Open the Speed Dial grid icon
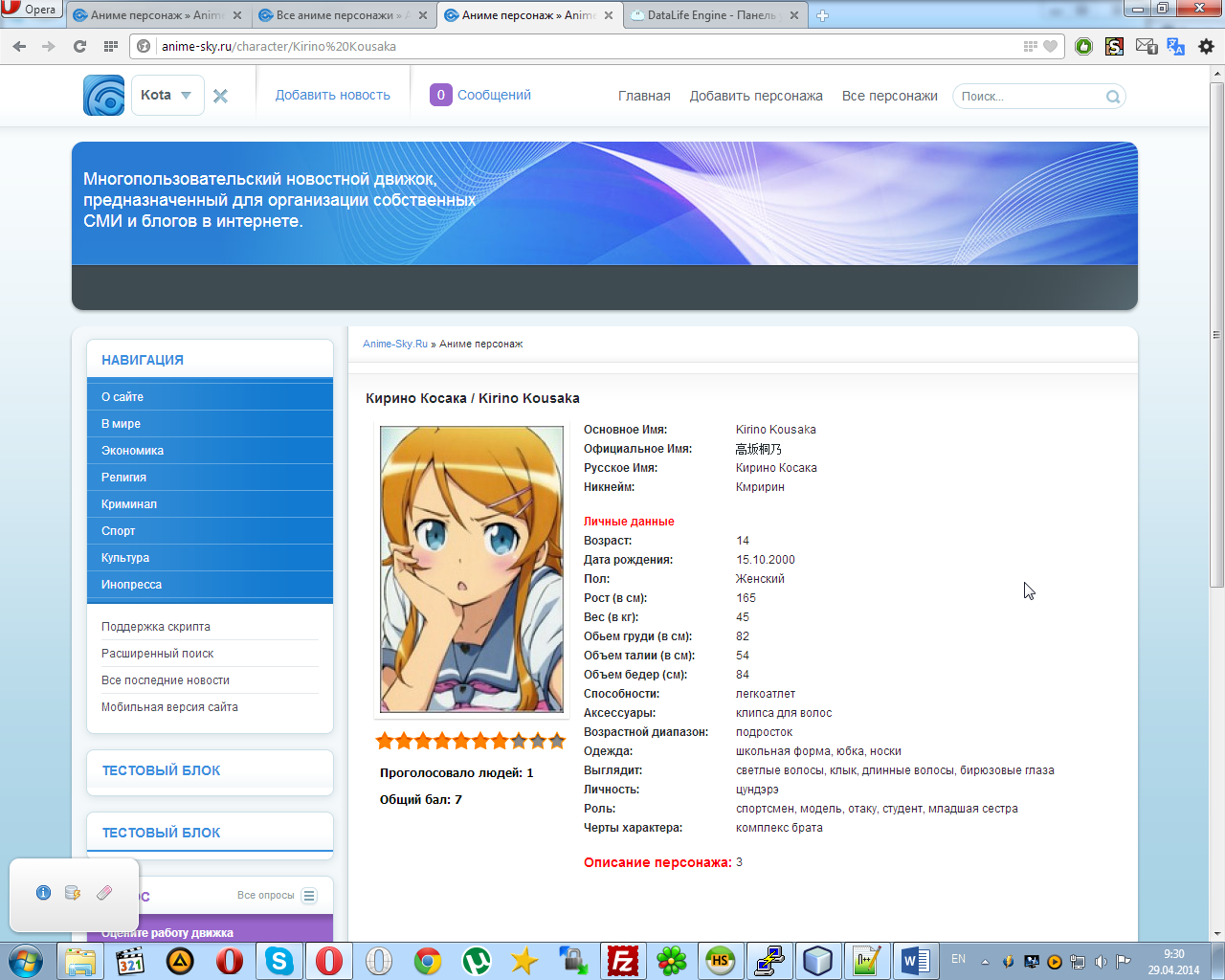Image resolution: width=1225 pixels, height=980 pixels. (110, 46)
